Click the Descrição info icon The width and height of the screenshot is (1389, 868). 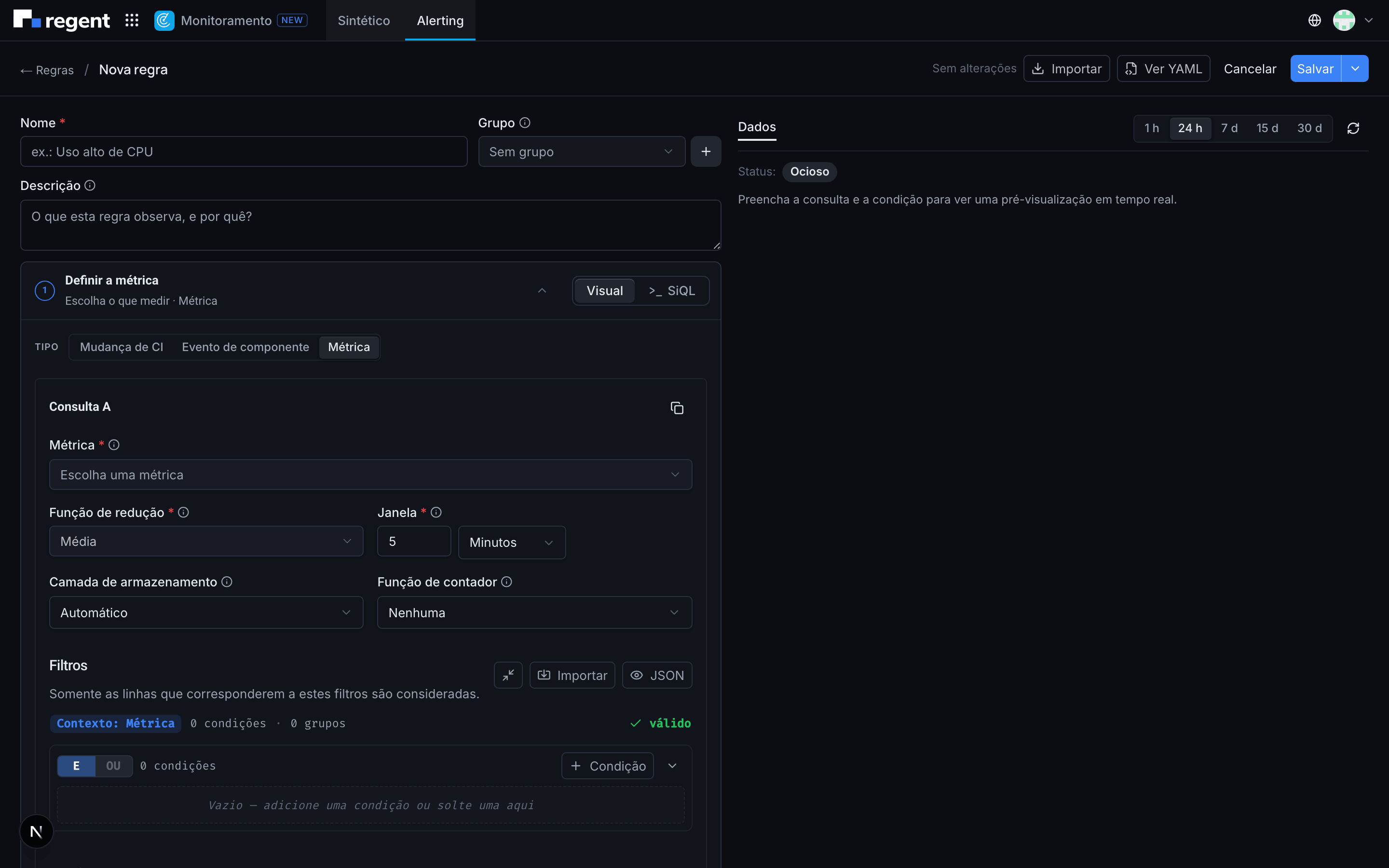pos(90,186)
